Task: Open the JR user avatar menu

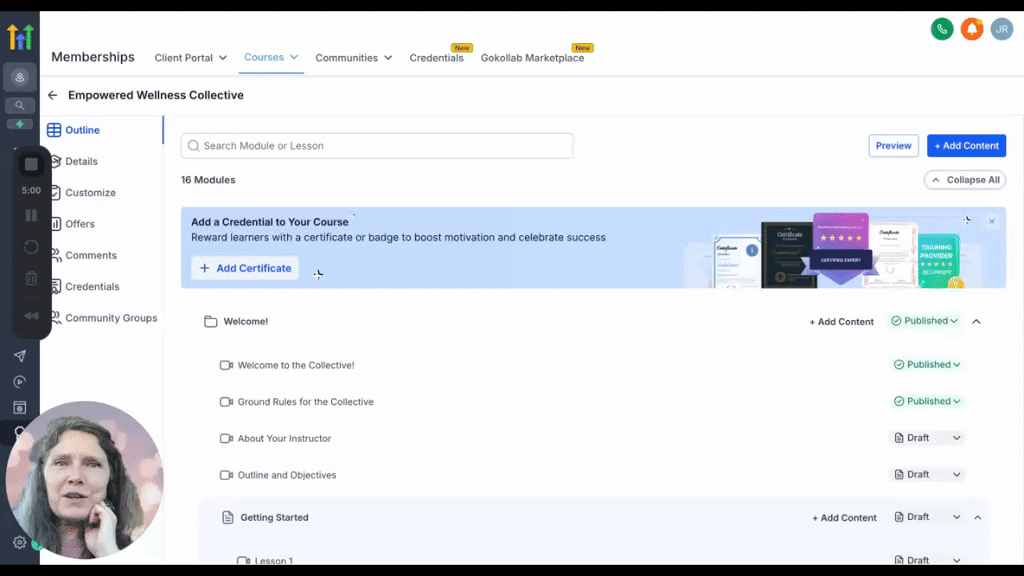Action: [1001, 29]
